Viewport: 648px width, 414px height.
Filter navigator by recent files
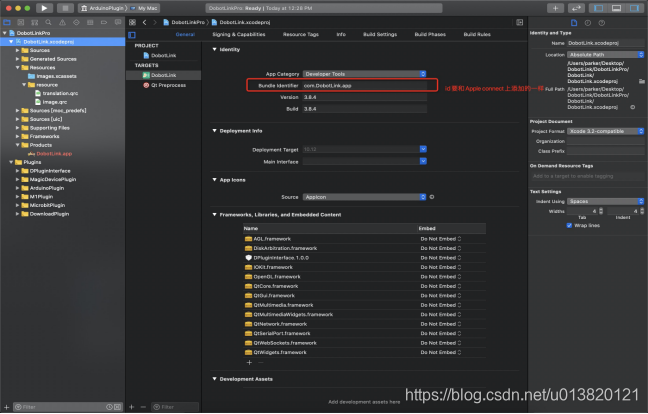pos(109,407)
